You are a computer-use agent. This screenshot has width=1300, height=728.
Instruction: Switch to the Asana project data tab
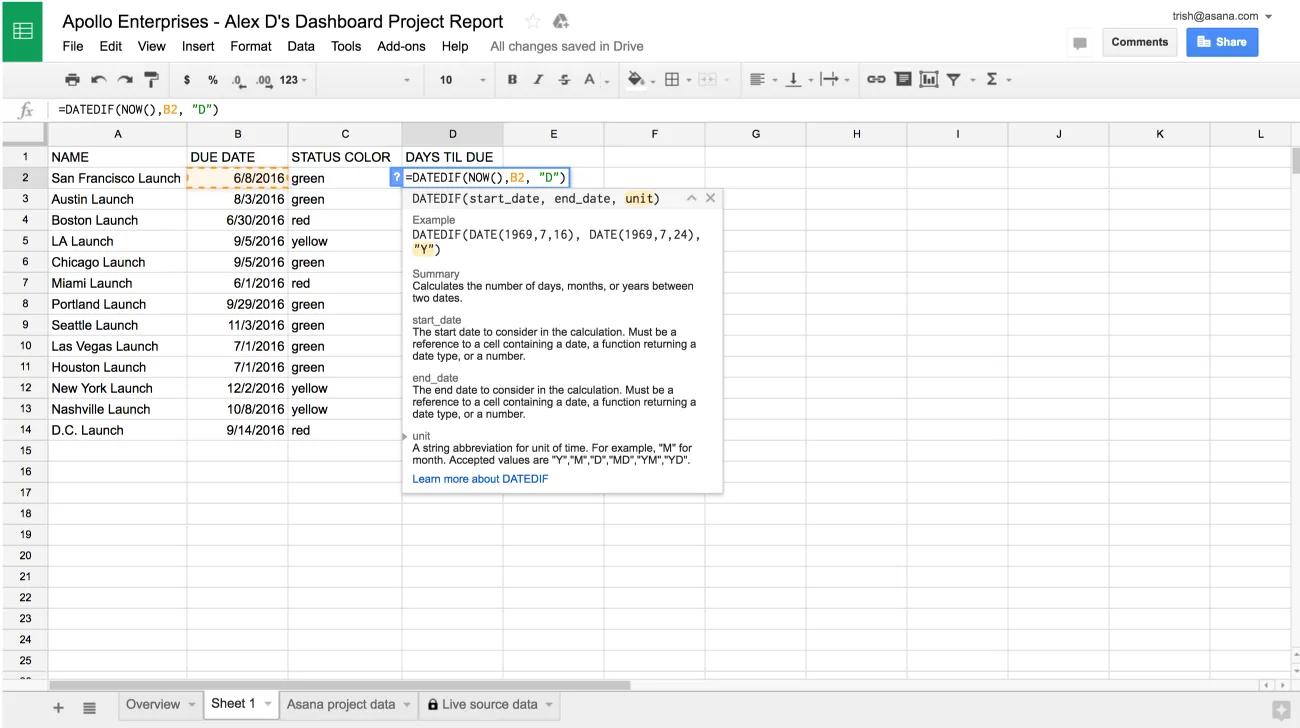click(x=340, y=704)
